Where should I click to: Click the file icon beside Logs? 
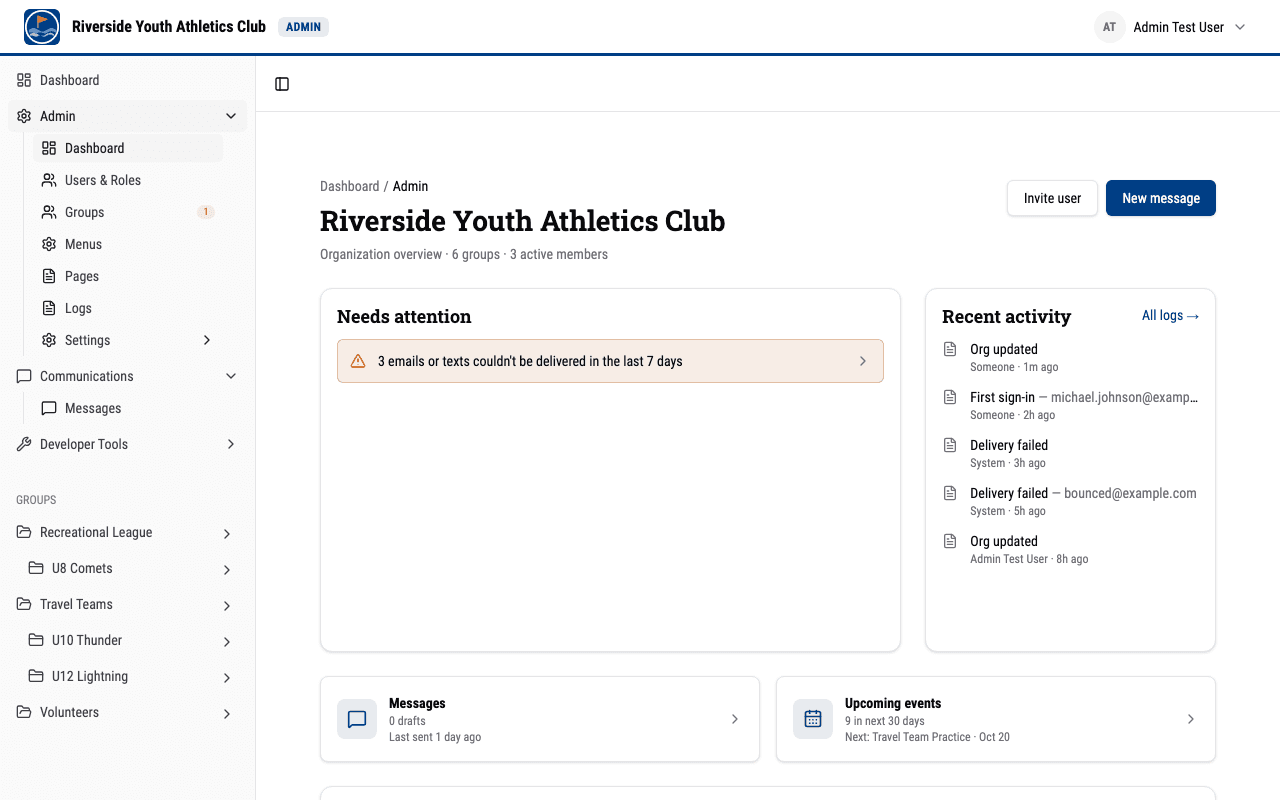[x=49, y=308]
